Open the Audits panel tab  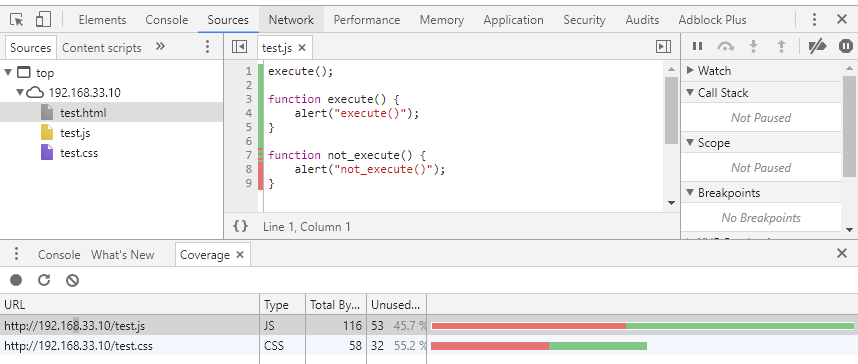click(642, 20)
